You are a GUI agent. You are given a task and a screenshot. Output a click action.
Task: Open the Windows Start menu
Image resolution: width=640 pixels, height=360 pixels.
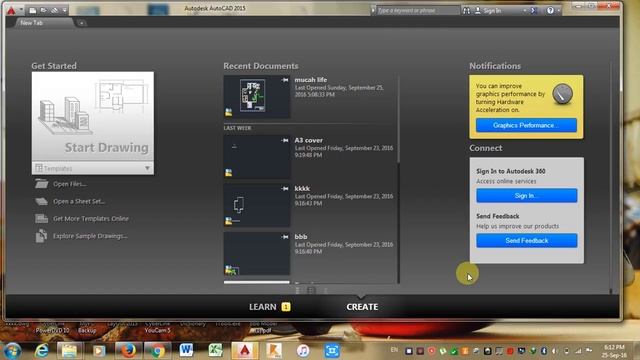pyautogui.click(x=12, y=351)
